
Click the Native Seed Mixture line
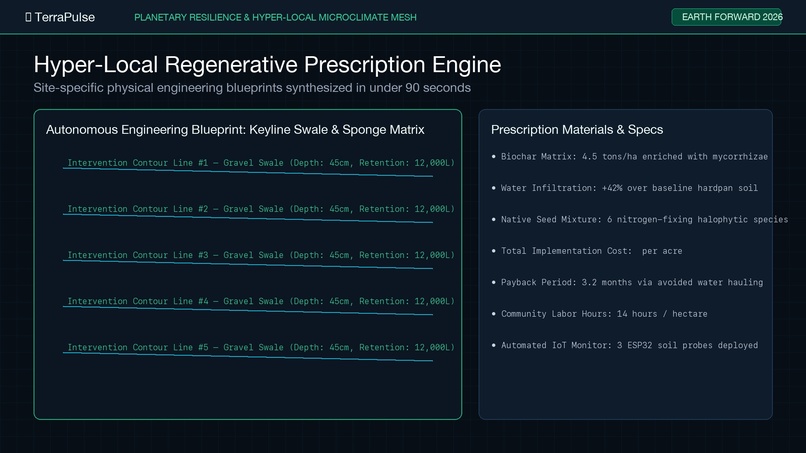pyautogui.click(x=639, y=220)
